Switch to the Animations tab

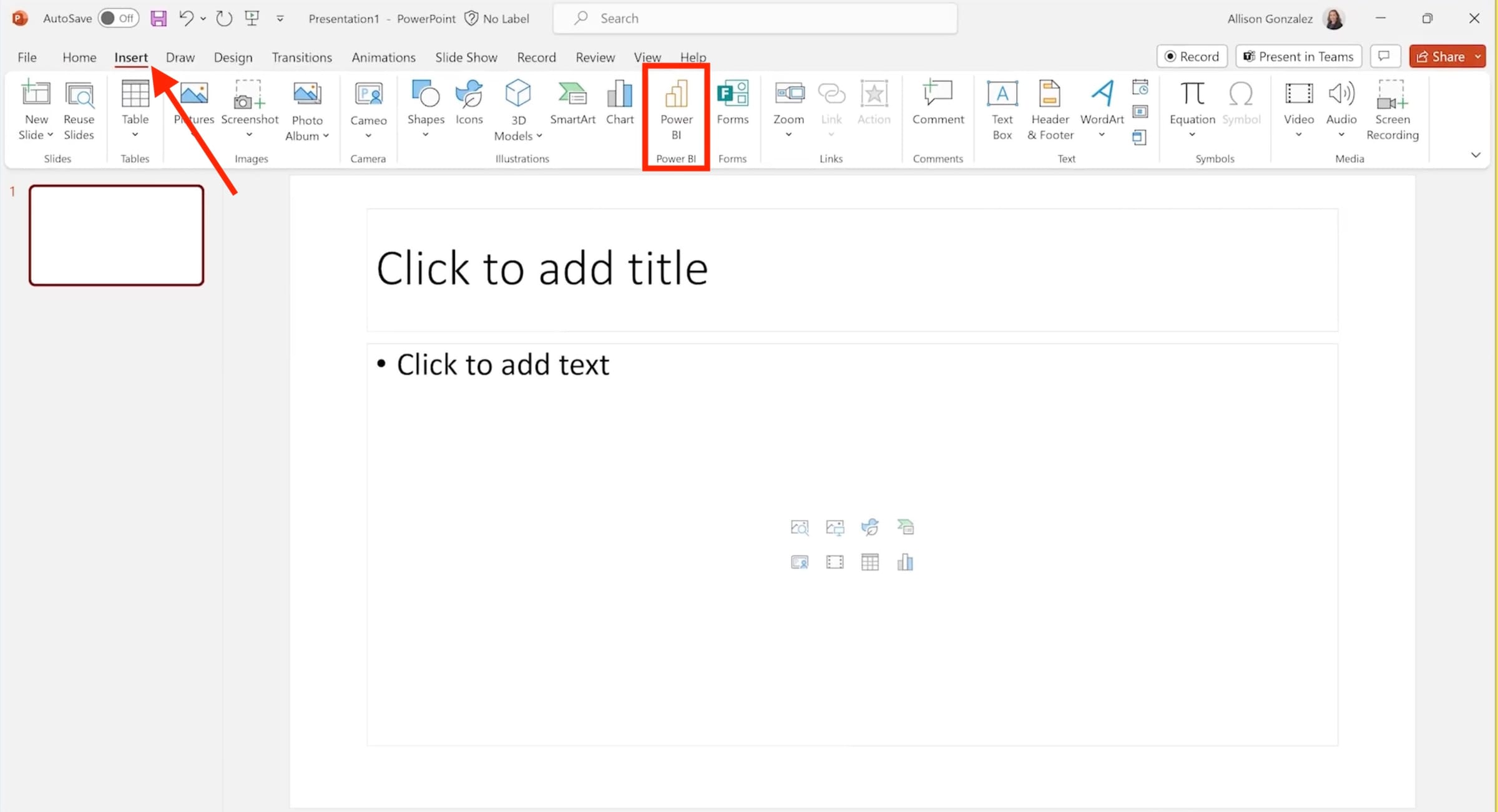point(383,57)
